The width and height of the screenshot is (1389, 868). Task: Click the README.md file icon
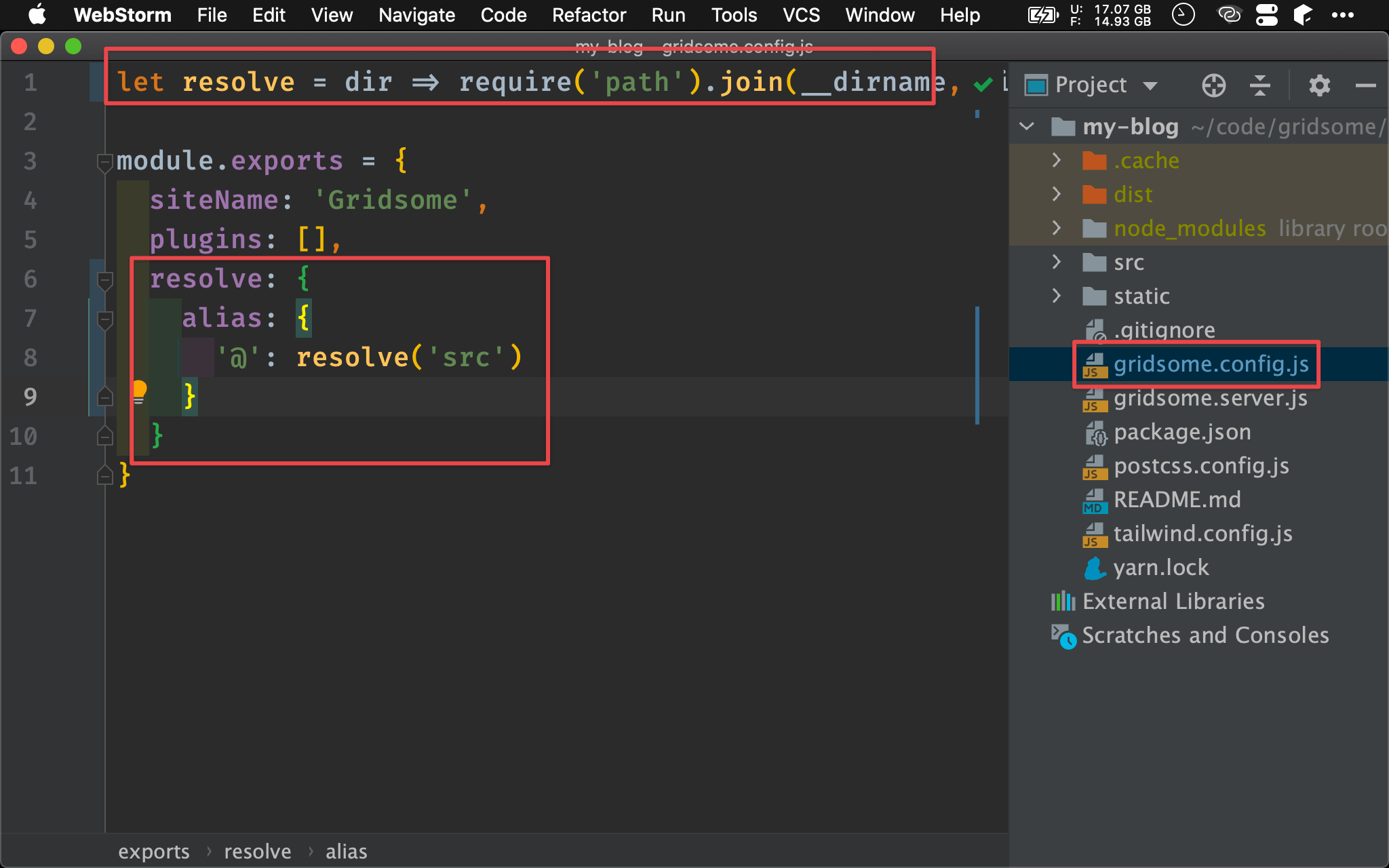click(x=1094, y=500)
